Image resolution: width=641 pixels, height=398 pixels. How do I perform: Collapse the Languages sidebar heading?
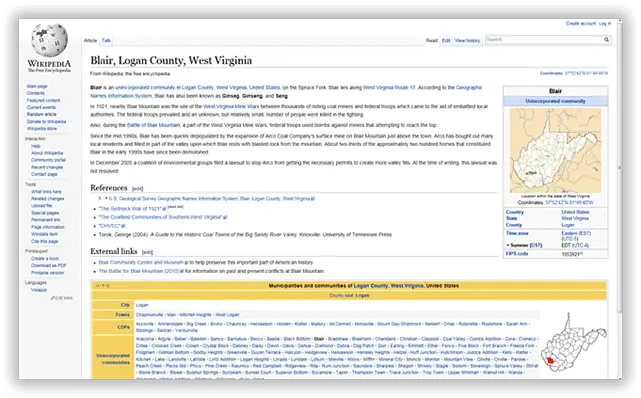[x=36, y=283]
